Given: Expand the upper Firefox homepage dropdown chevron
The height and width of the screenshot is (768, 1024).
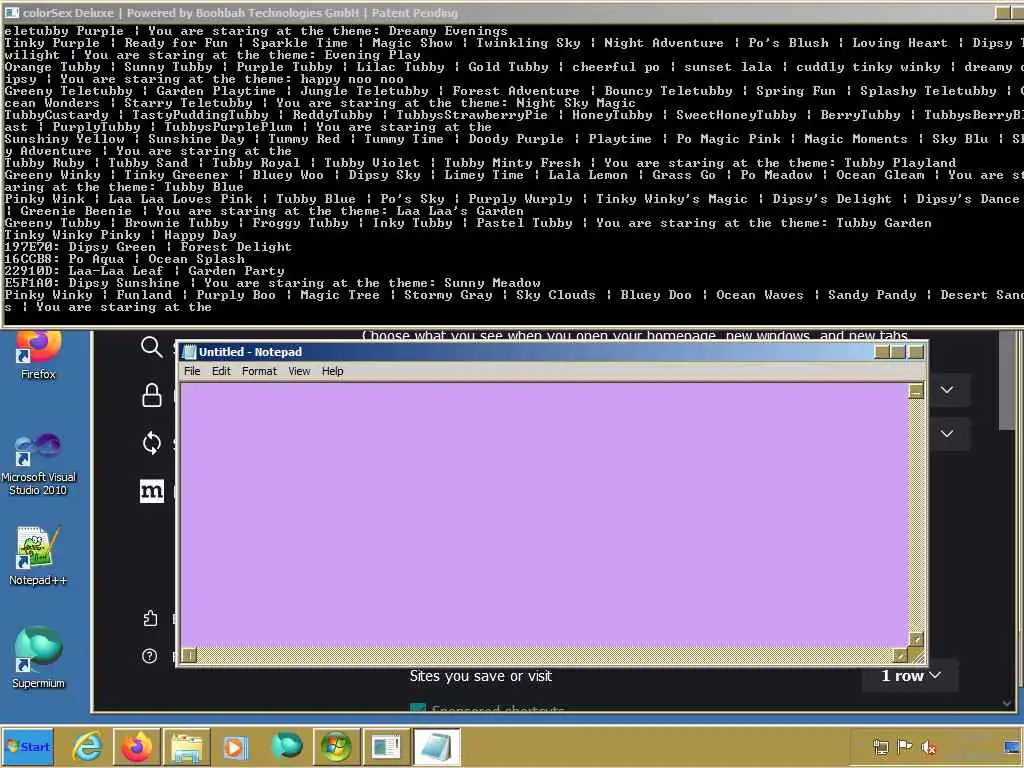Looking at the screenshot, I should click(x=947, y=390).
